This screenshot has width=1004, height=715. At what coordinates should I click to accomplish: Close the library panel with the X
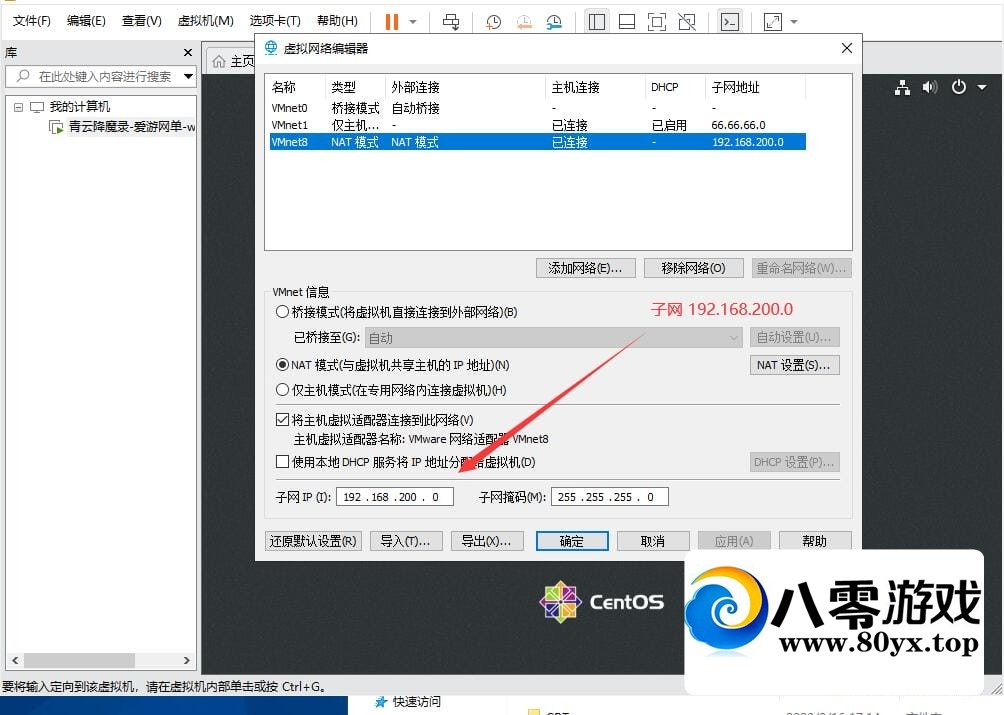click(188, 52)
